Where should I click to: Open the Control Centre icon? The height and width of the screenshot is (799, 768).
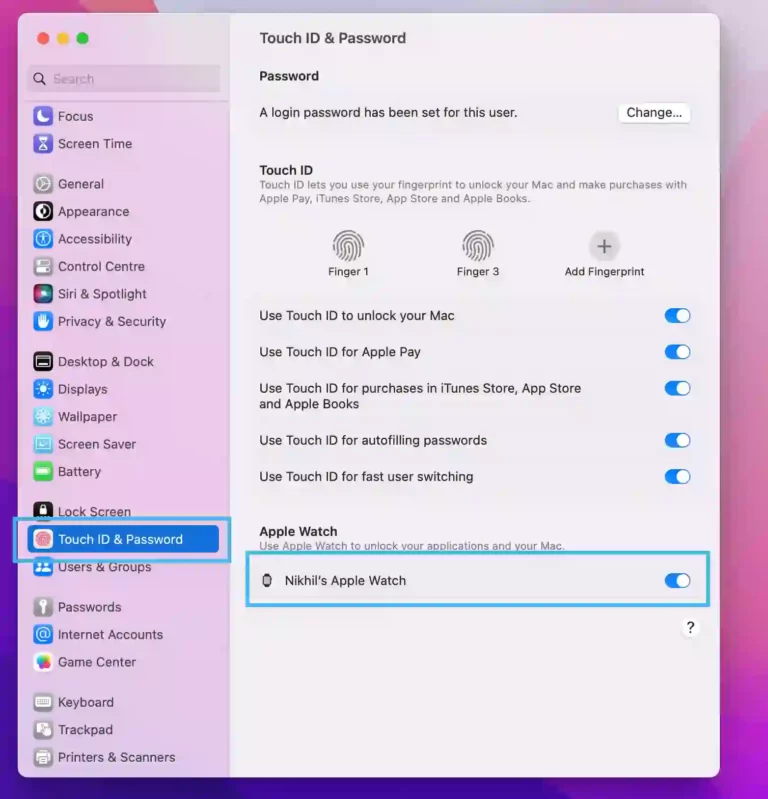point(43,267)
